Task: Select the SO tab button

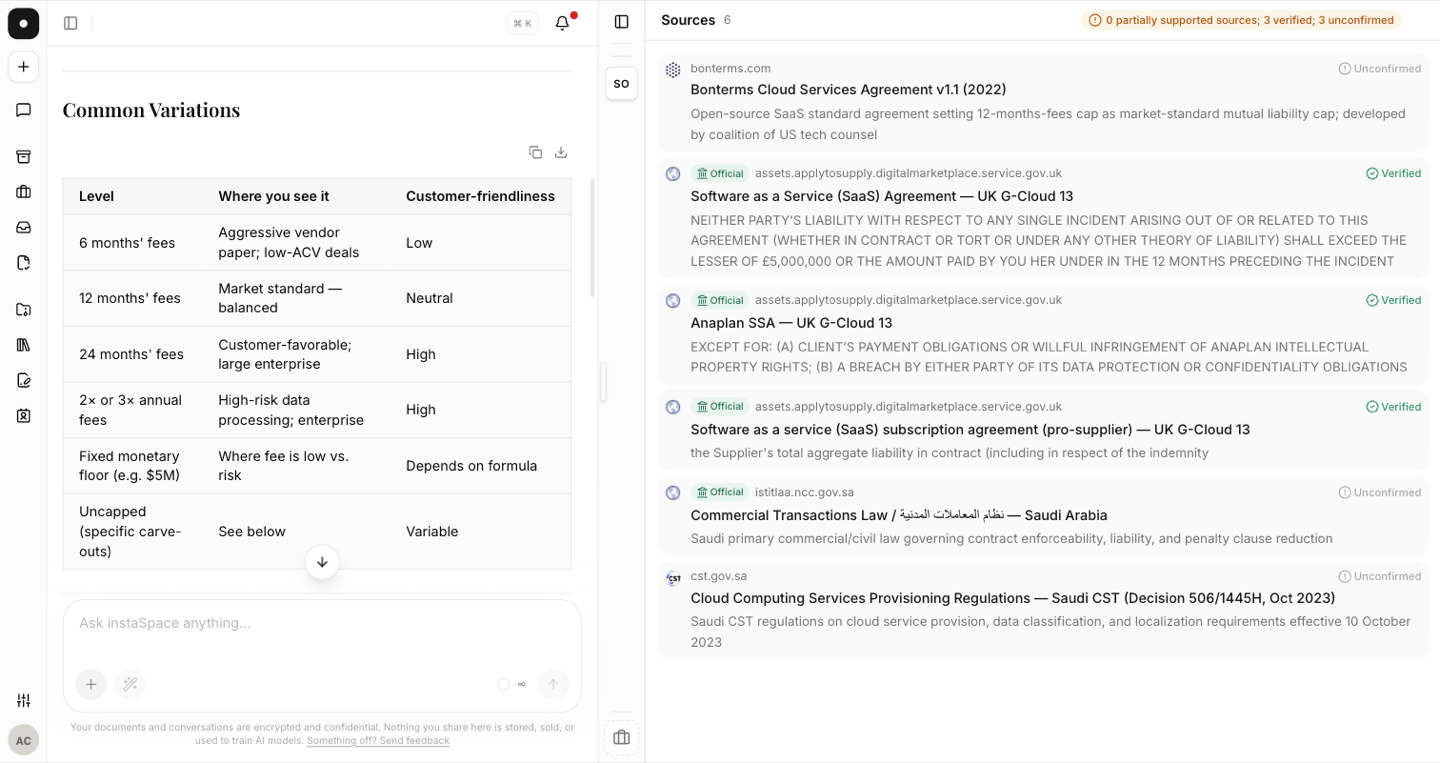Action: pos(621,83)
